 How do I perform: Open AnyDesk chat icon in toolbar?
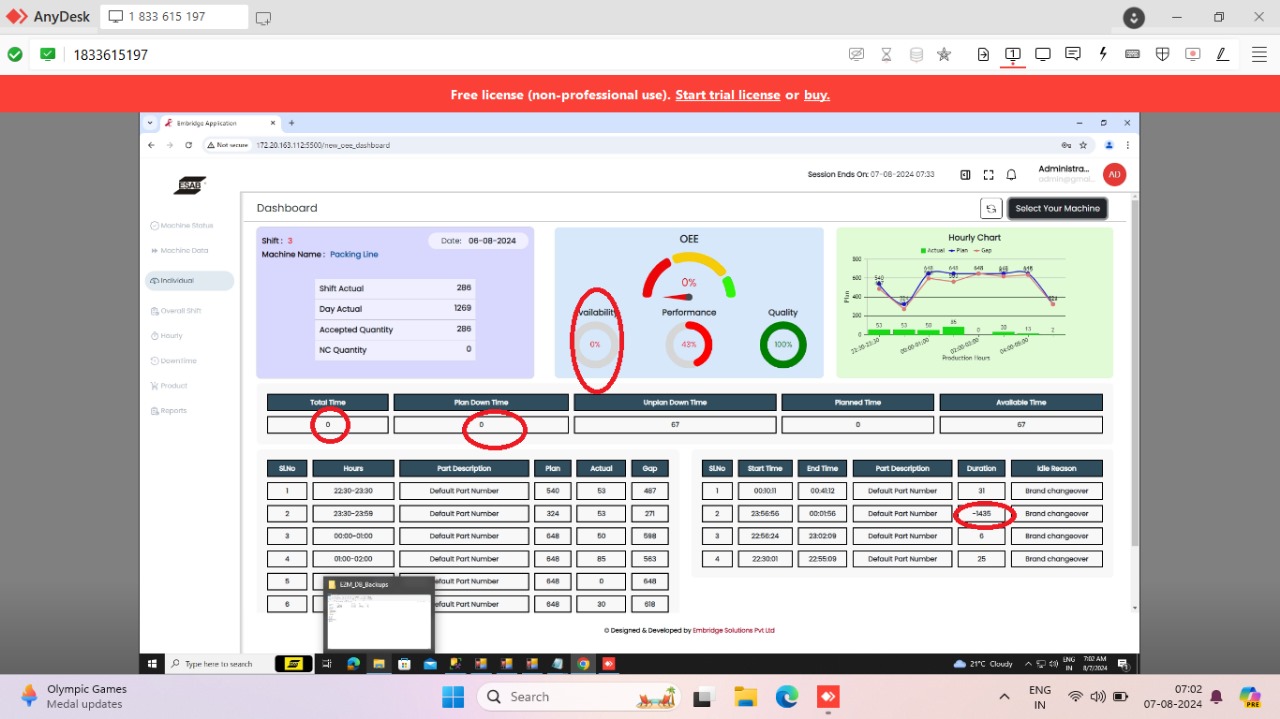[x=1072, y=54]
